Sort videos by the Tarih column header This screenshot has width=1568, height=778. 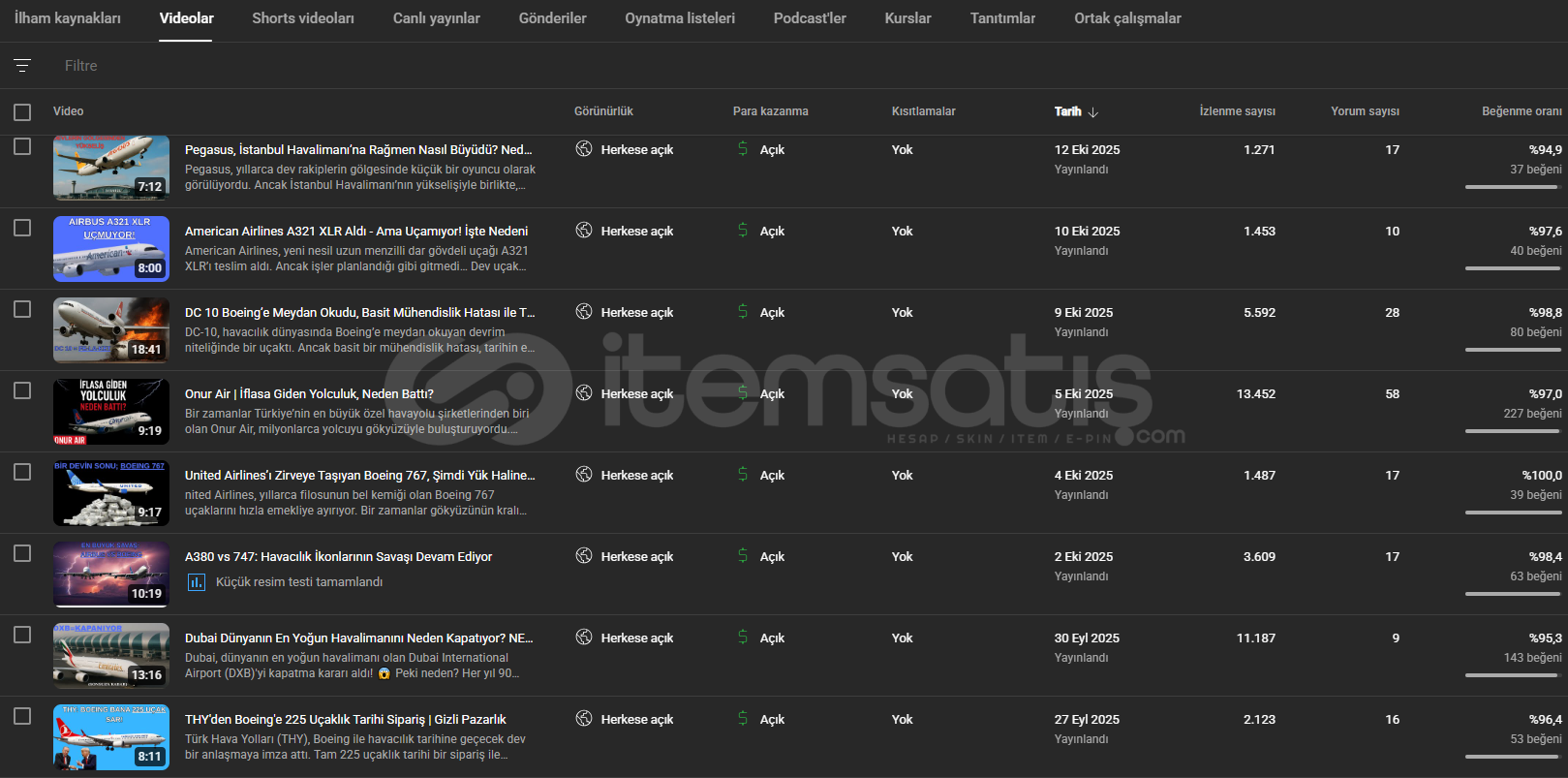pos(1068,111)
